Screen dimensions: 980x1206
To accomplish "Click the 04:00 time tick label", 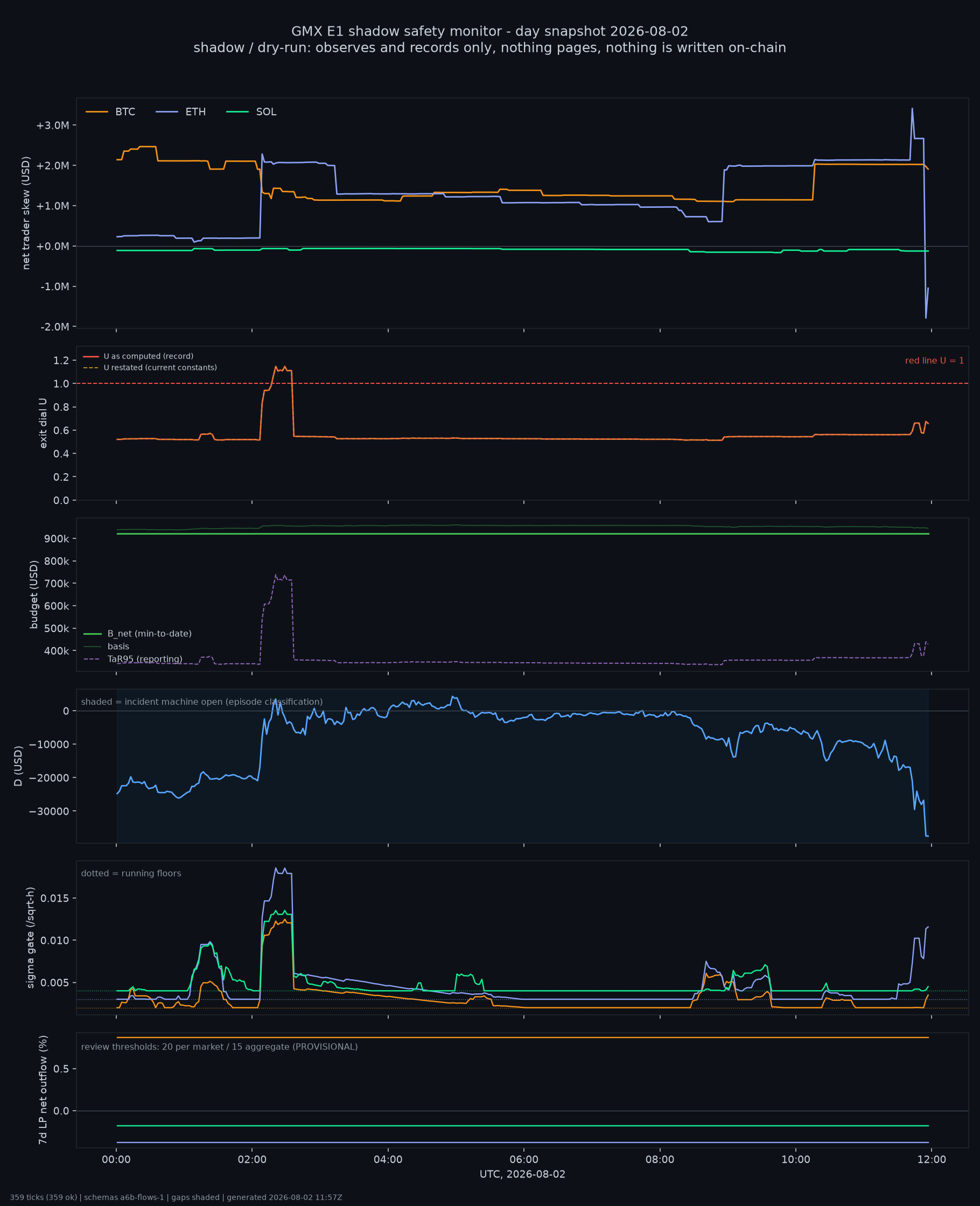I will 388,1160.
